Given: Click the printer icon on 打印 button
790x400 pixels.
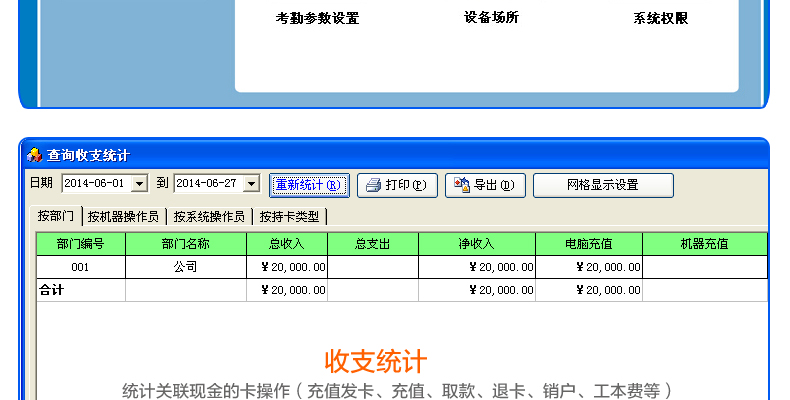Looking at the screenshot, I should [x=373, y=185].
